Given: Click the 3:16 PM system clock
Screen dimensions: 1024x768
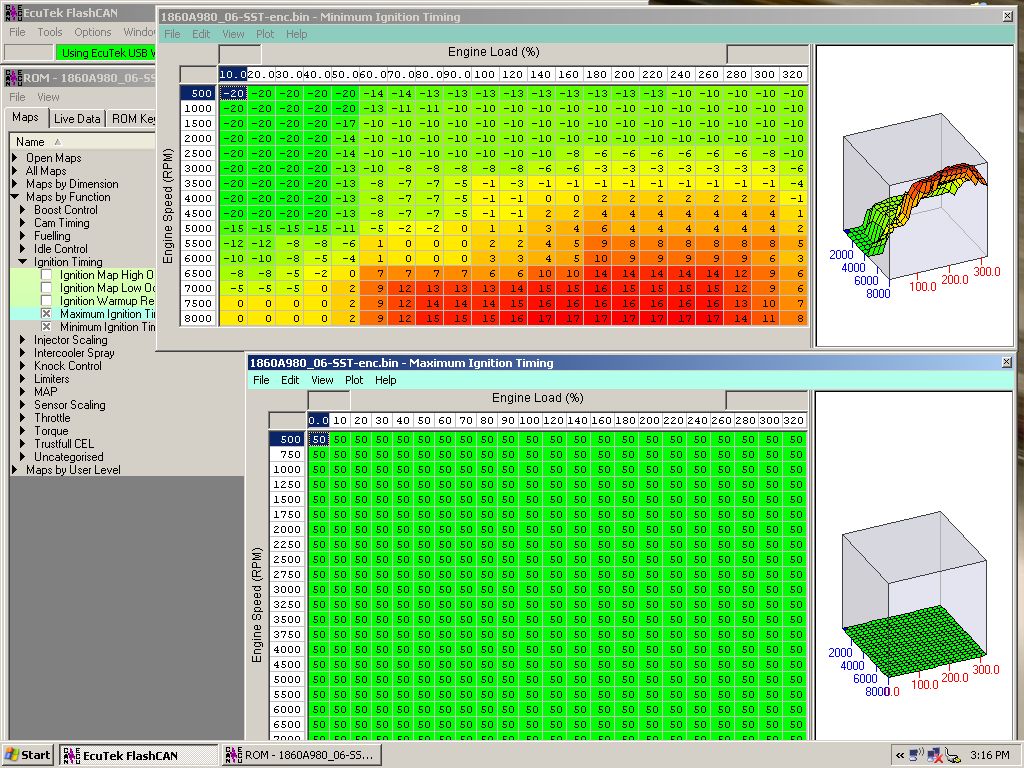Looking at the screenshot, I should click(990, 756).
